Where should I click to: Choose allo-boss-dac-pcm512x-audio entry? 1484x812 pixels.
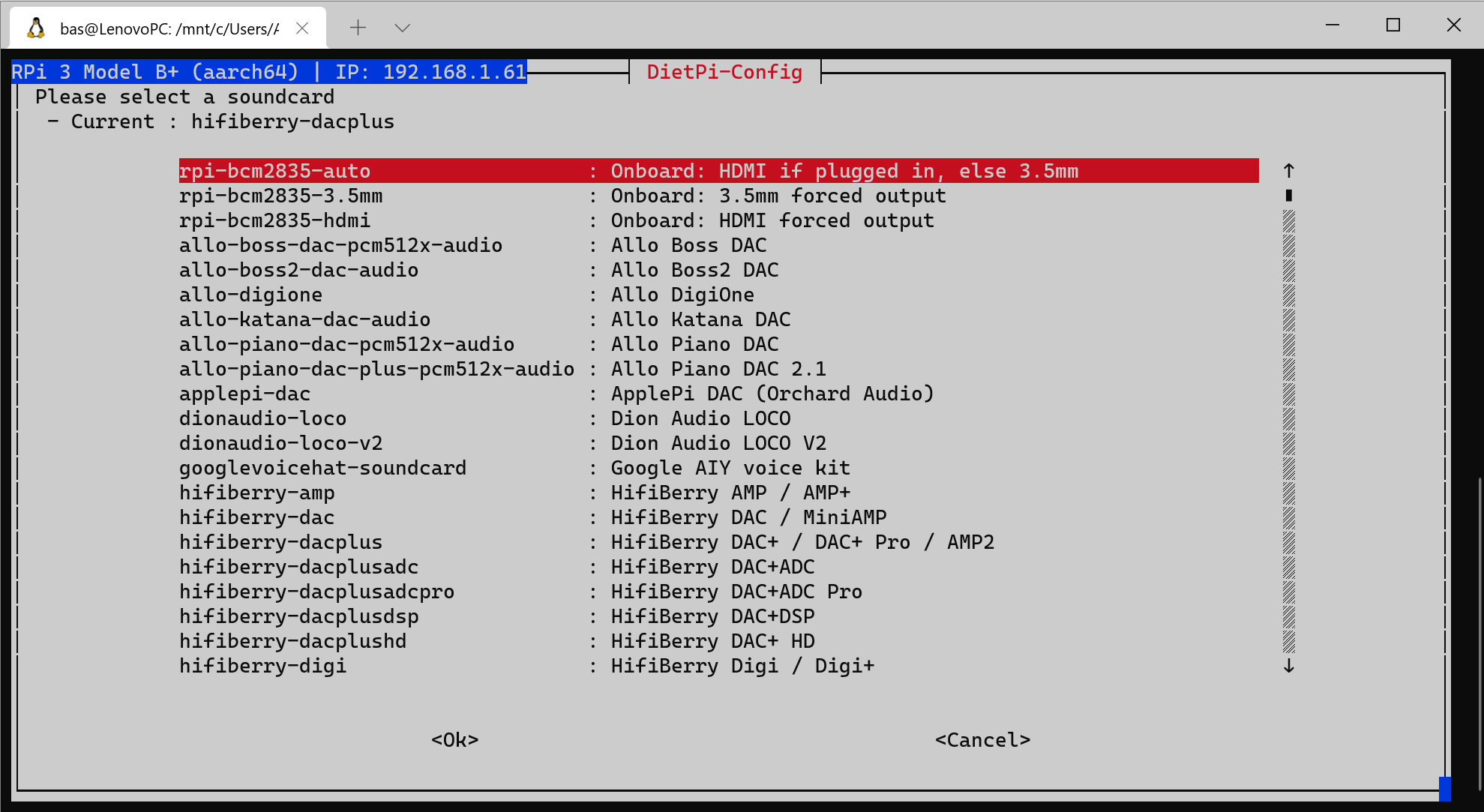coord(340,246)
